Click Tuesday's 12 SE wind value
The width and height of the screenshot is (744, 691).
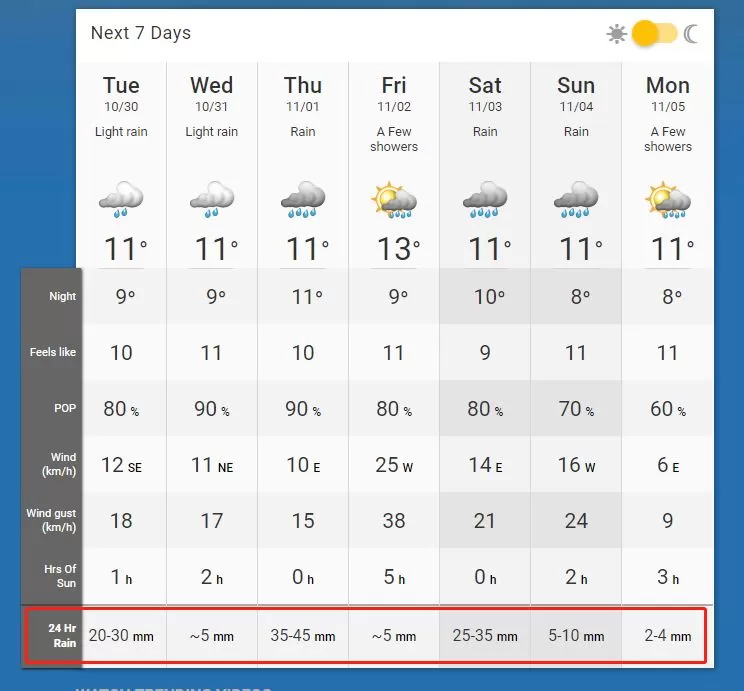tap(121, 465)
